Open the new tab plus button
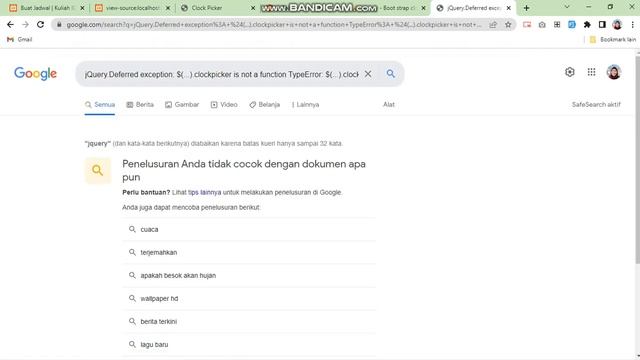 pos(527,8)
